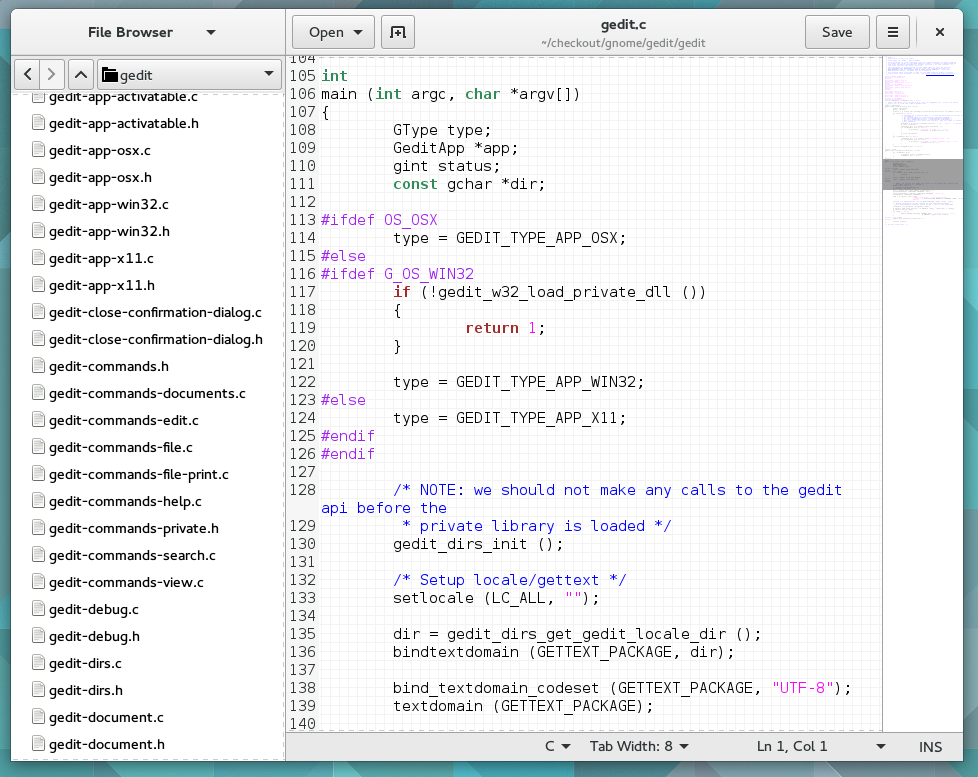Click 'GEDIT_TYPE_APP_X11' on line 124
This screenshot has width=978, height=777.
tap(536, 418)
